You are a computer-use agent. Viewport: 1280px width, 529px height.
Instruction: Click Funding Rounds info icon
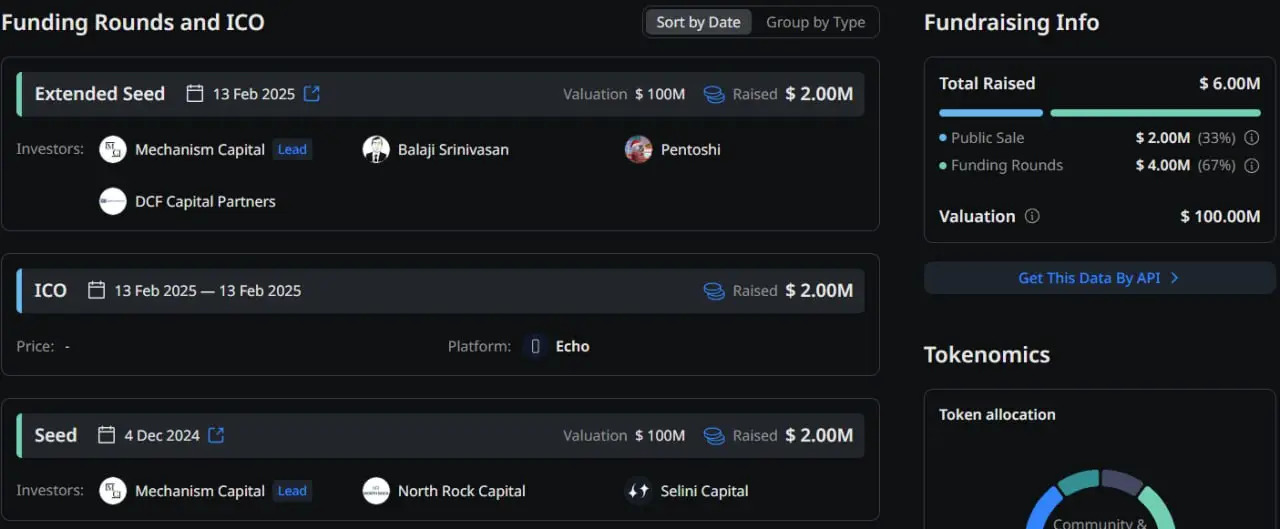1251,166
